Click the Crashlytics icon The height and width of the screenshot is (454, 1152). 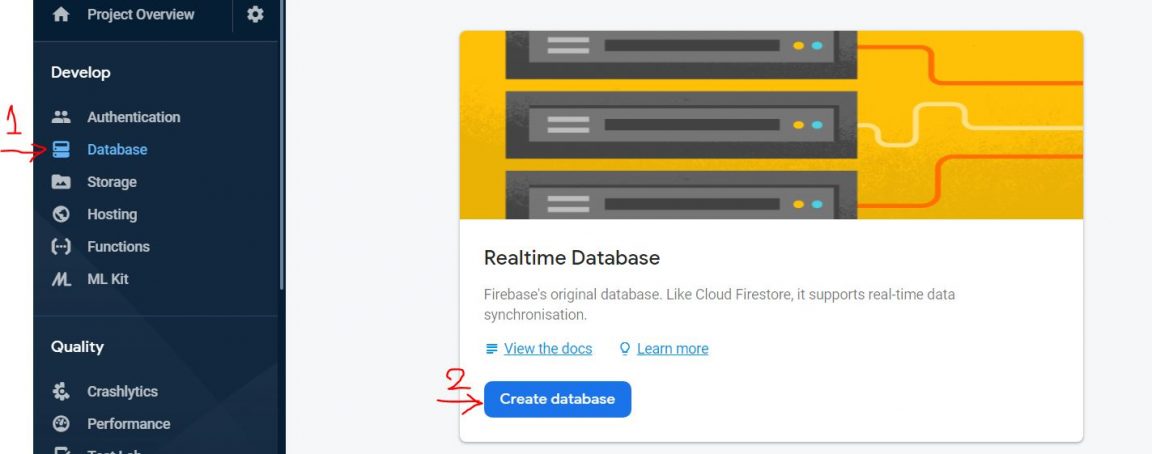point(61,392)
